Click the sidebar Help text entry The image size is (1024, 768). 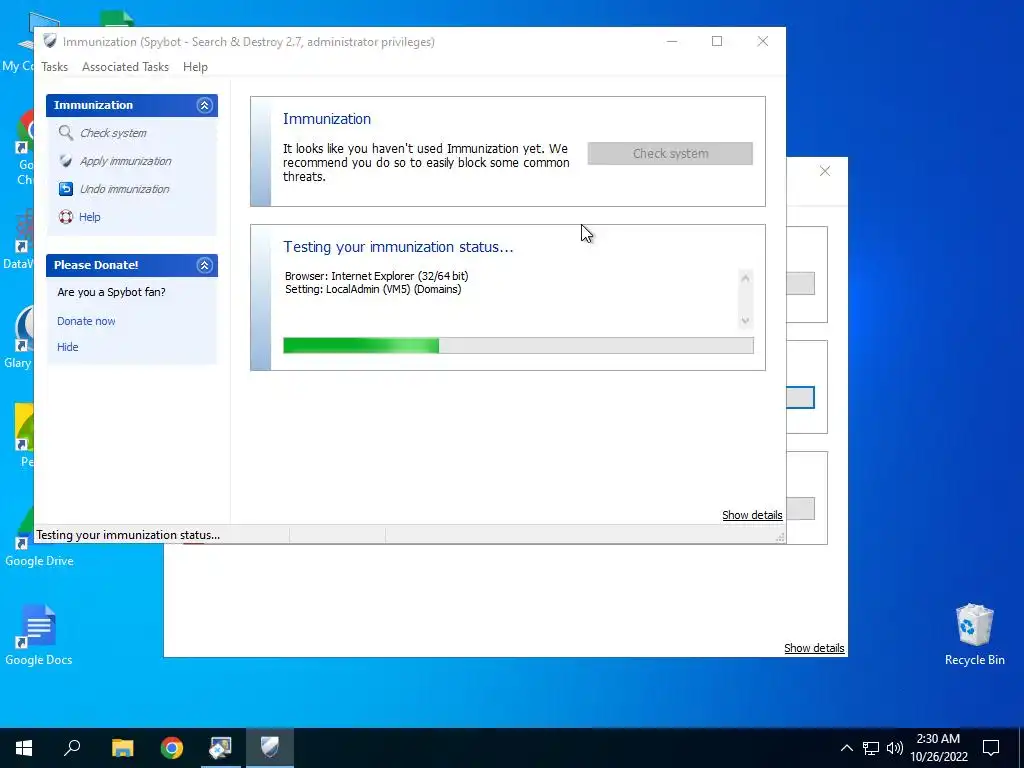89,217
